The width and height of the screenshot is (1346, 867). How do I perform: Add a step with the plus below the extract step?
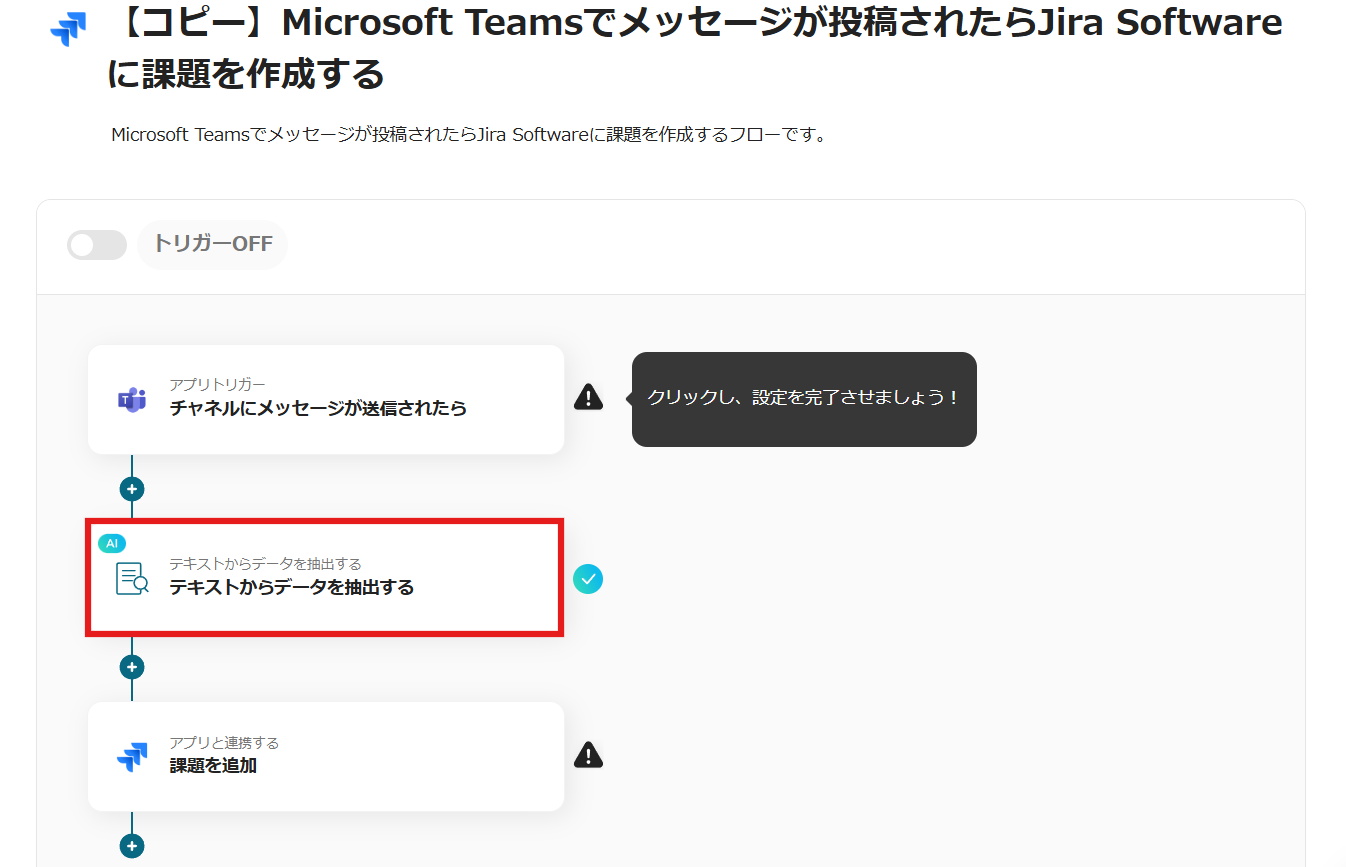click(132, 667)
